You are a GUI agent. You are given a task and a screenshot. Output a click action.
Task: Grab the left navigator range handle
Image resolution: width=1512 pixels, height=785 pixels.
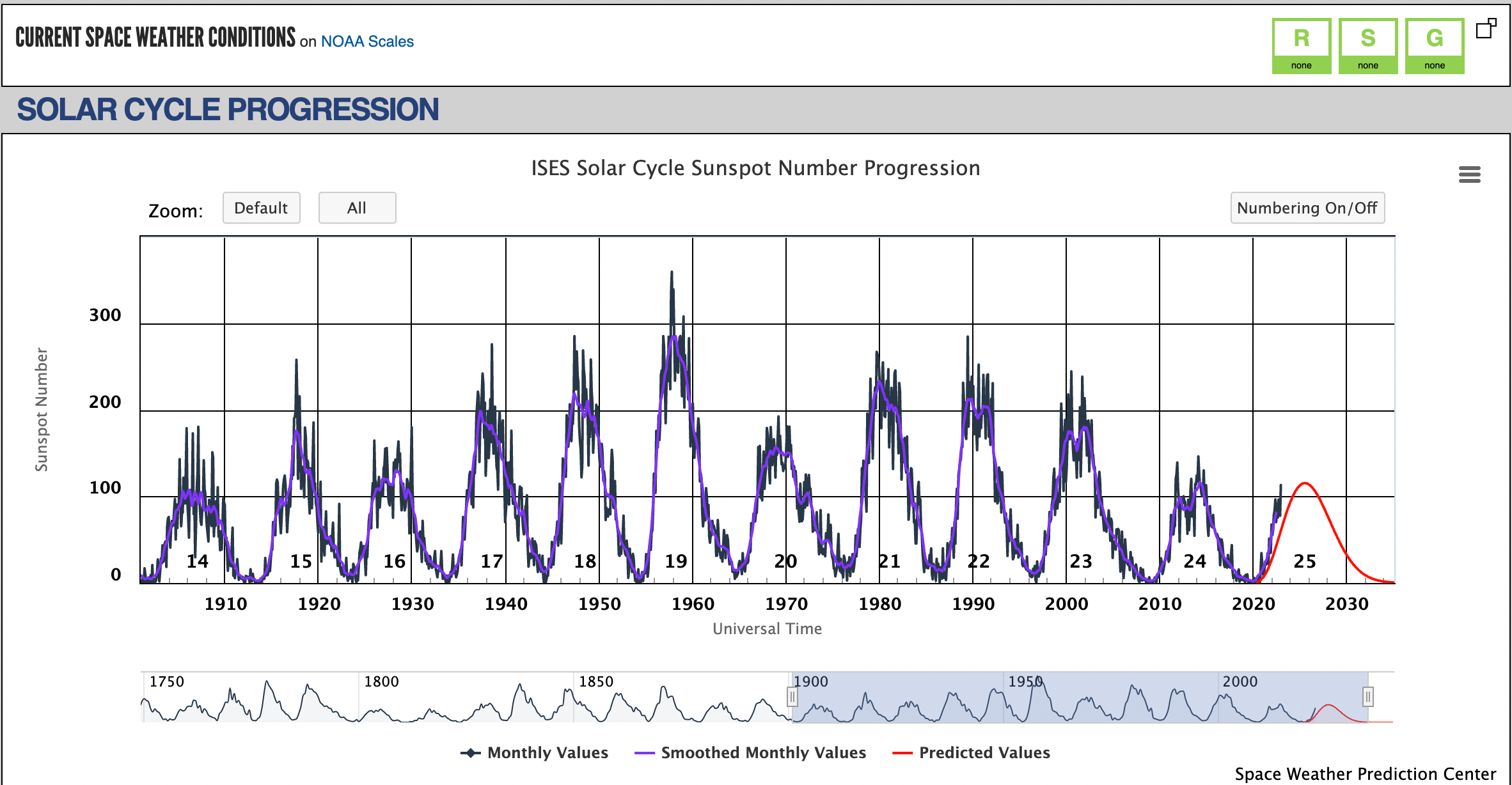[x=792, y=696]
